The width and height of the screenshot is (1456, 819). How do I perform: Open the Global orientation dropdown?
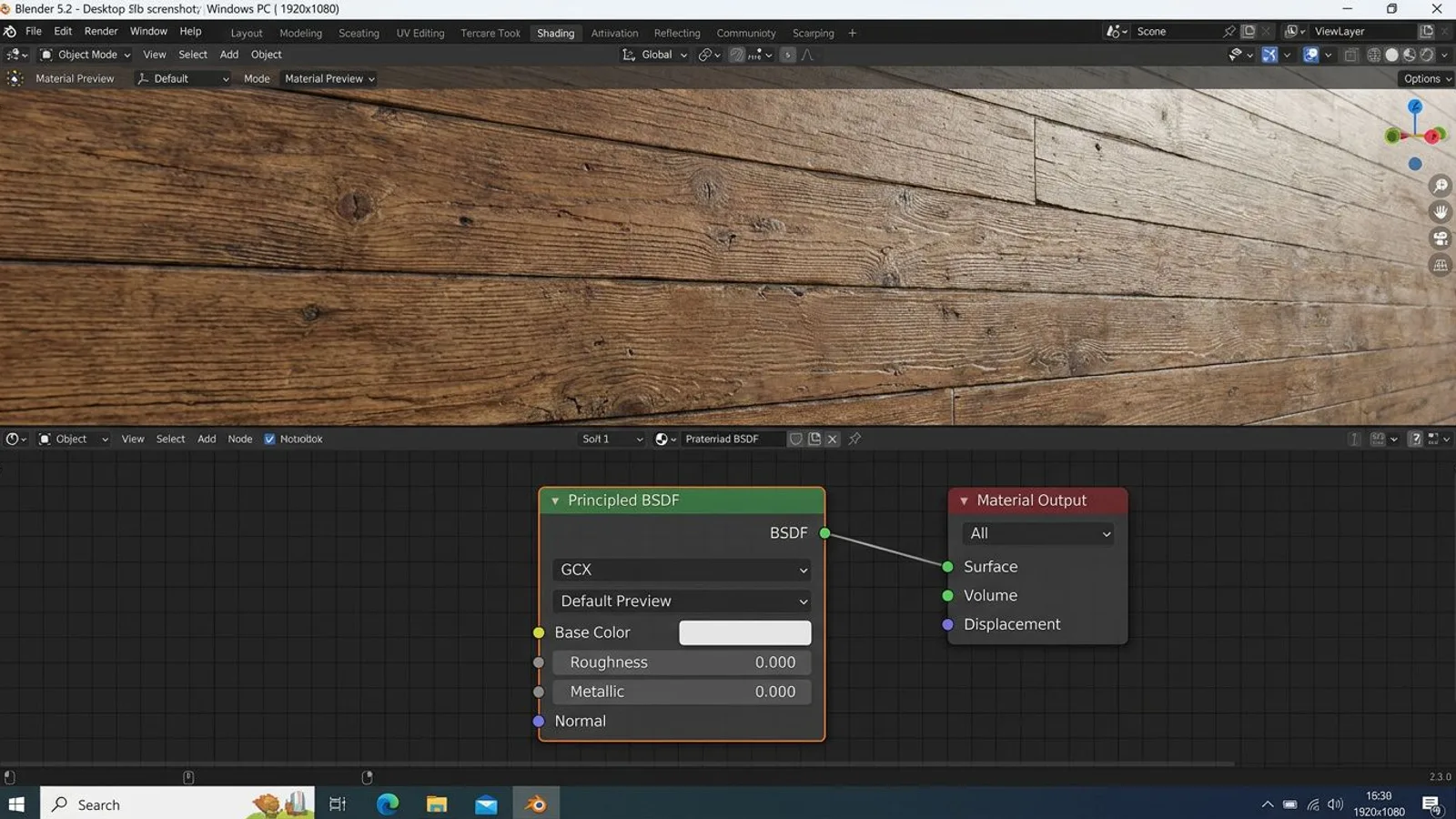tap(654, 55)
